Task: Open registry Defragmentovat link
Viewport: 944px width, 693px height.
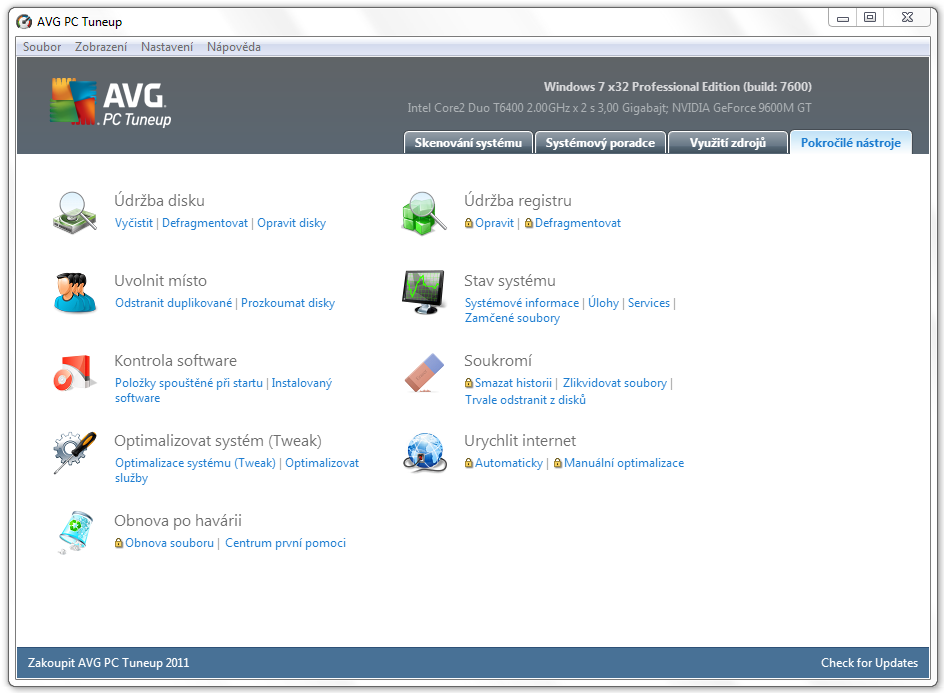Action: pos(577,223)
